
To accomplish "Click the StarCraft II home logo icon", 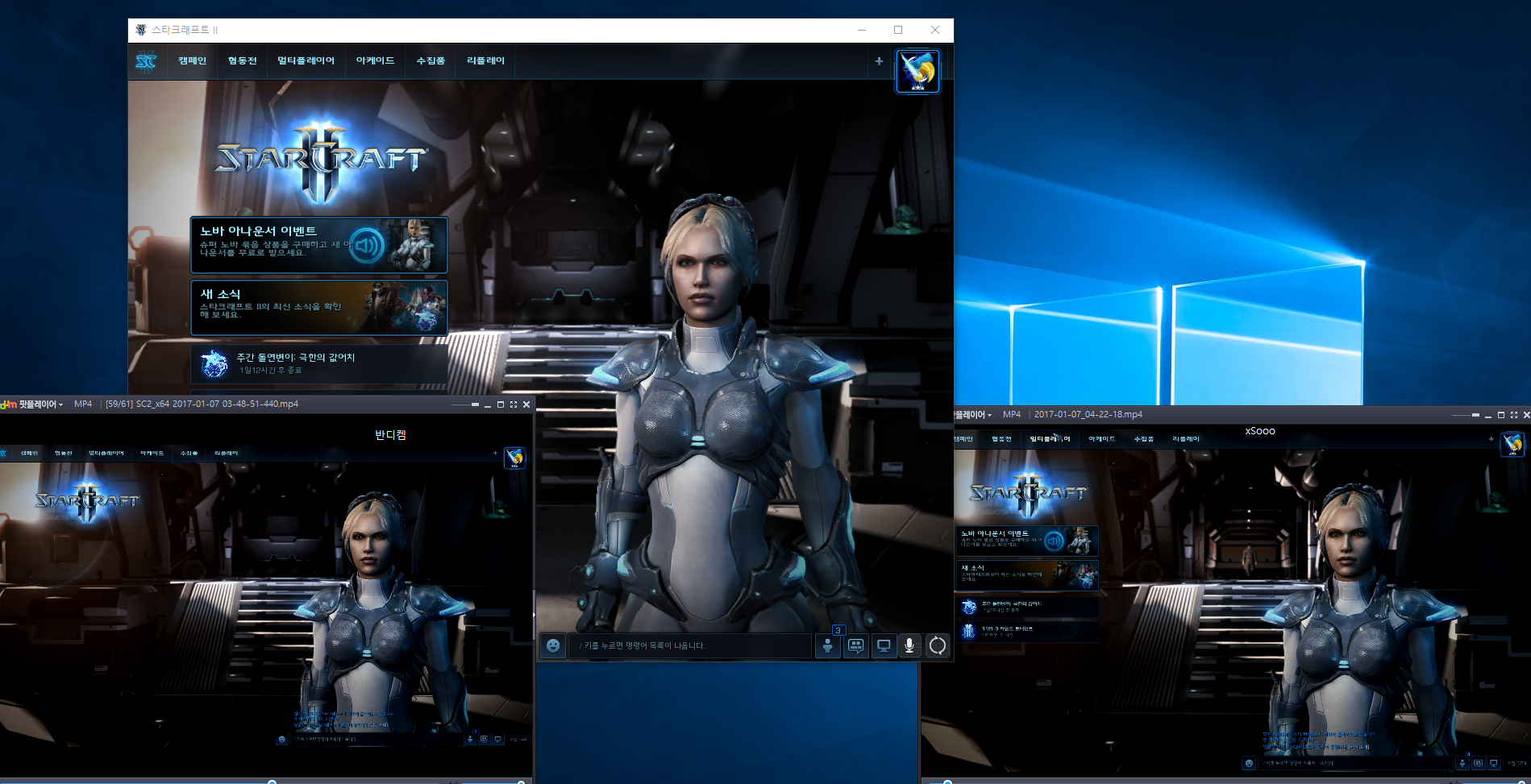I will point(146,61).
